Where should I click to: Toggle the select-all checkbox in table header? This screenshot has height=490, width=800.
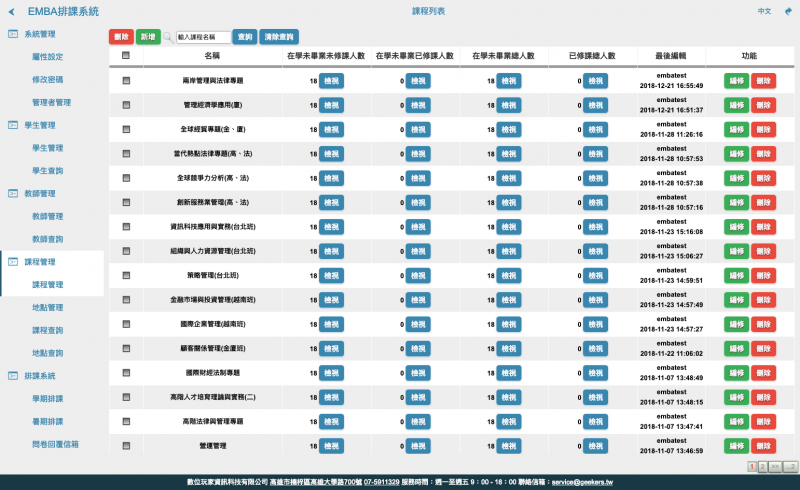coord(126,55)
